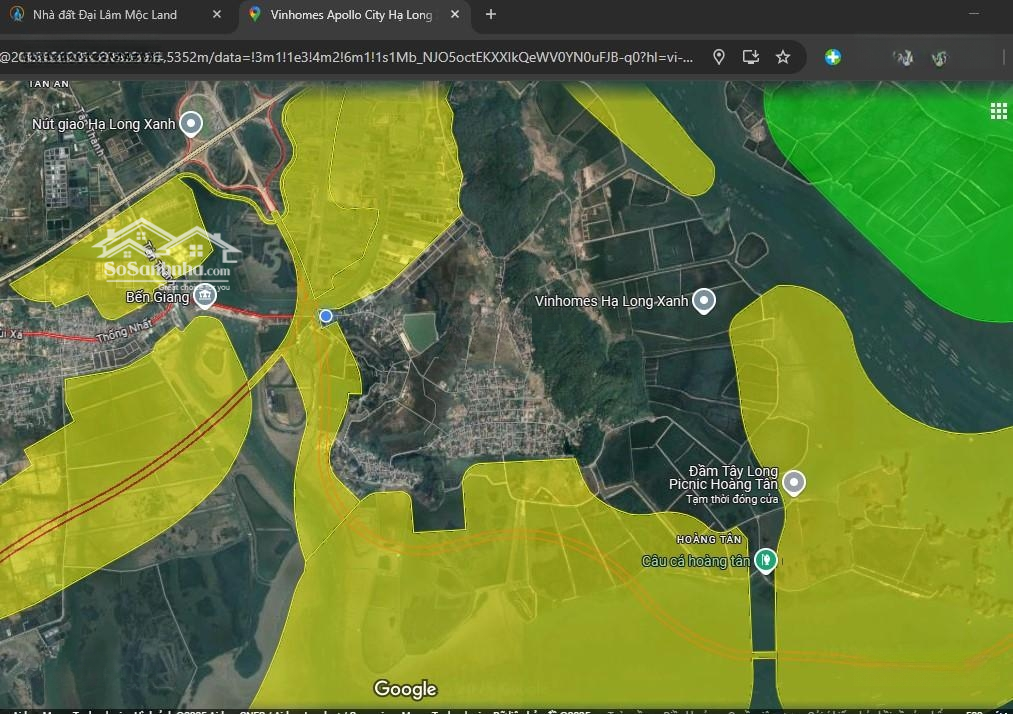Open the second grey extension icon before the toolbar divider
1013x714 pixels.
pyautogui.click(x=939, y=58)
